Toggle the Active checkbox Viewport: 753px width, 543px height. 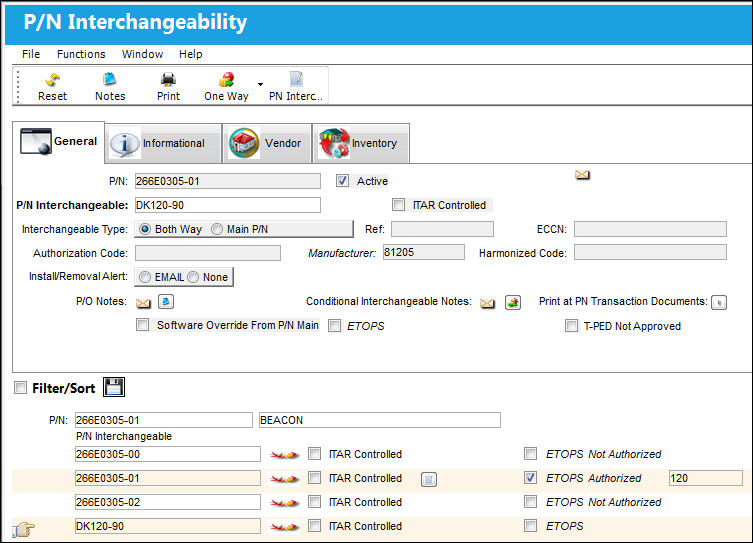coord(342,181)
